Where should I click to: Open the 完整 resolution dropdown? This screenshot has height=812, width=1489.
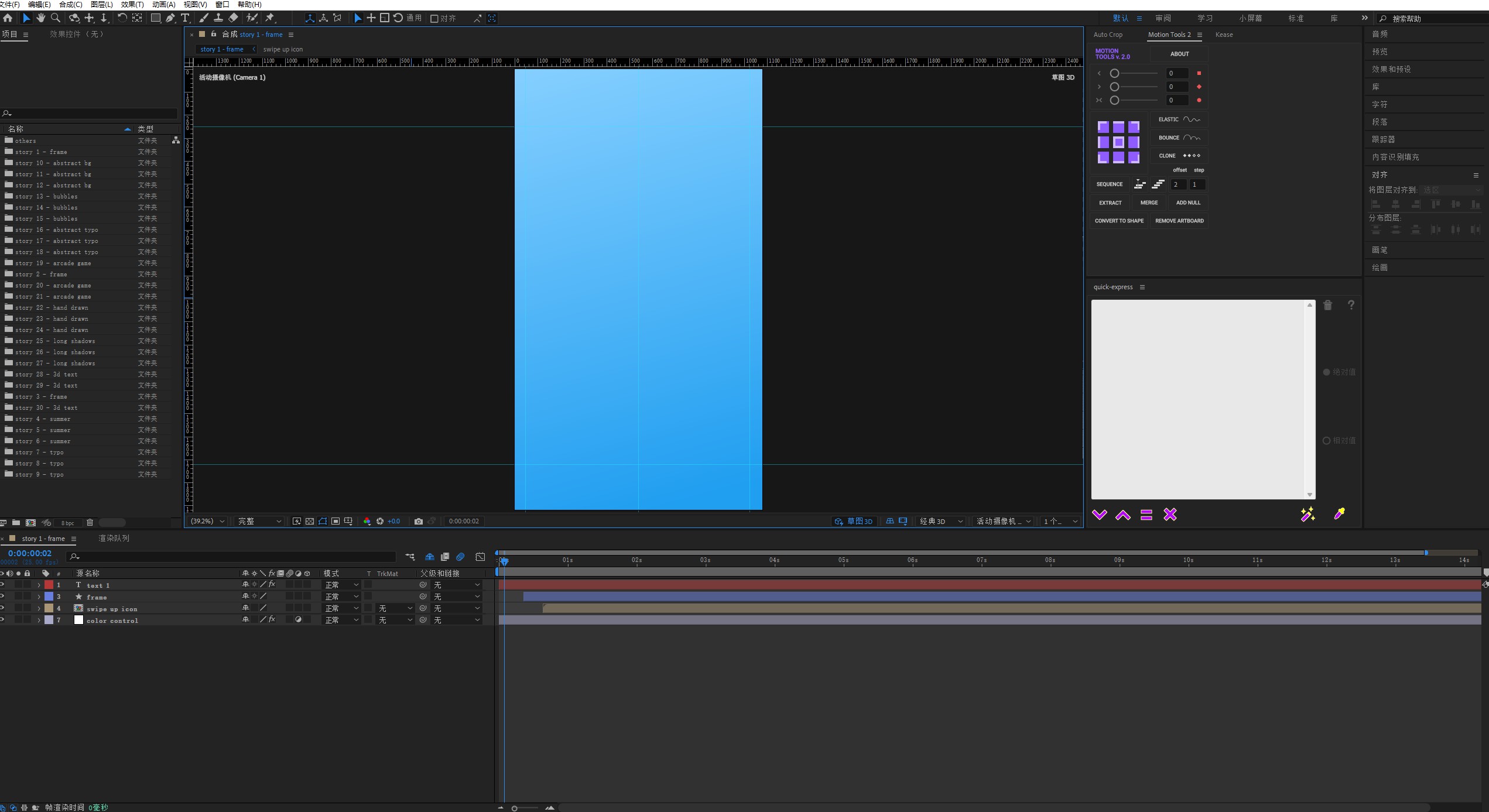click(x=259, y=521)
